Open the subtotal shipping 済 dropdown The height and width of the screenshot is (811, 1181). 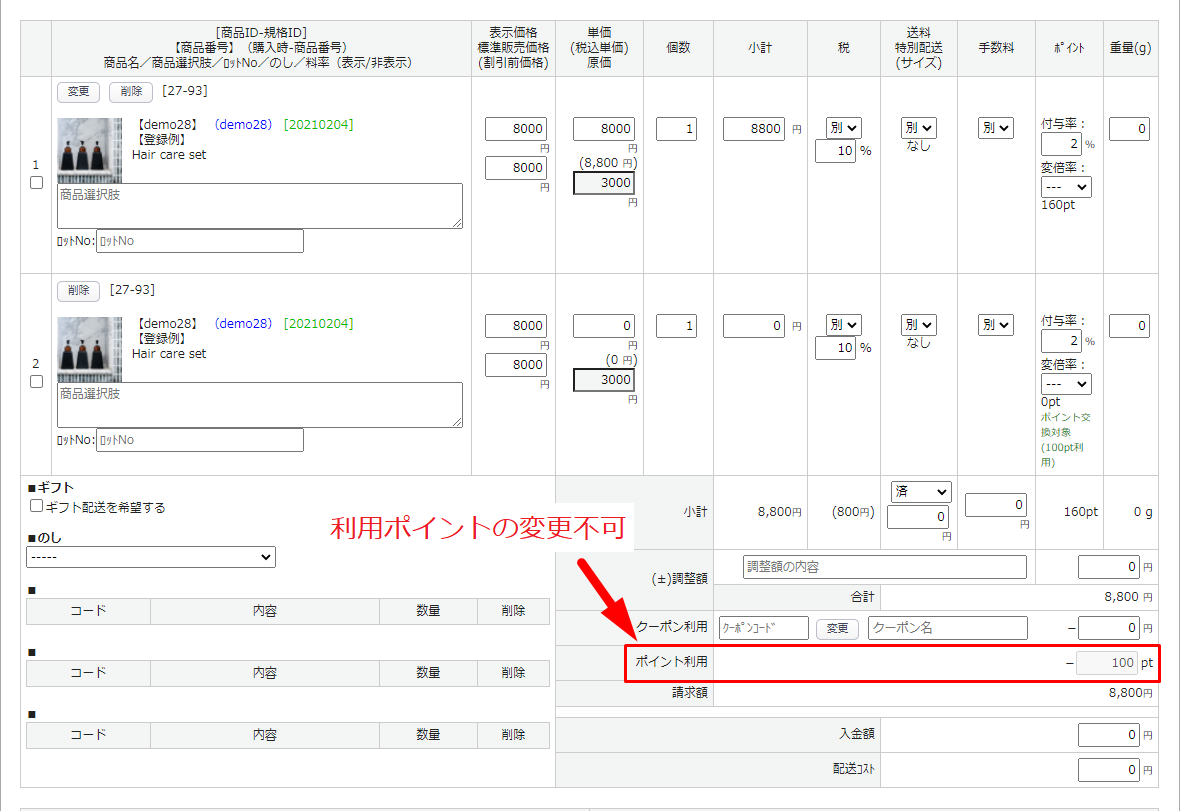click(x=920, y=492)
